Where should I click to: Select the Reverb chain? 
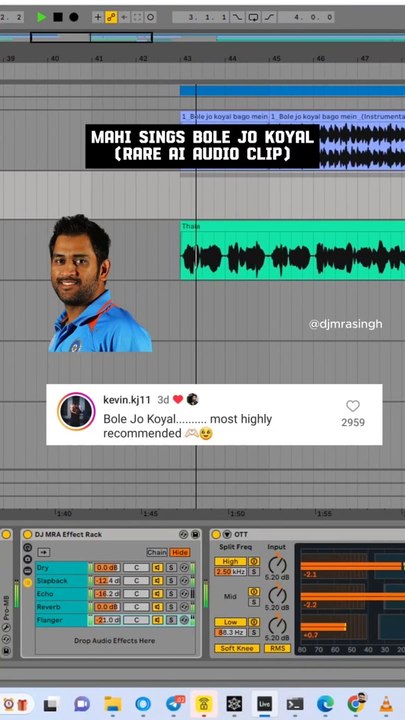[x=62, y=607]
